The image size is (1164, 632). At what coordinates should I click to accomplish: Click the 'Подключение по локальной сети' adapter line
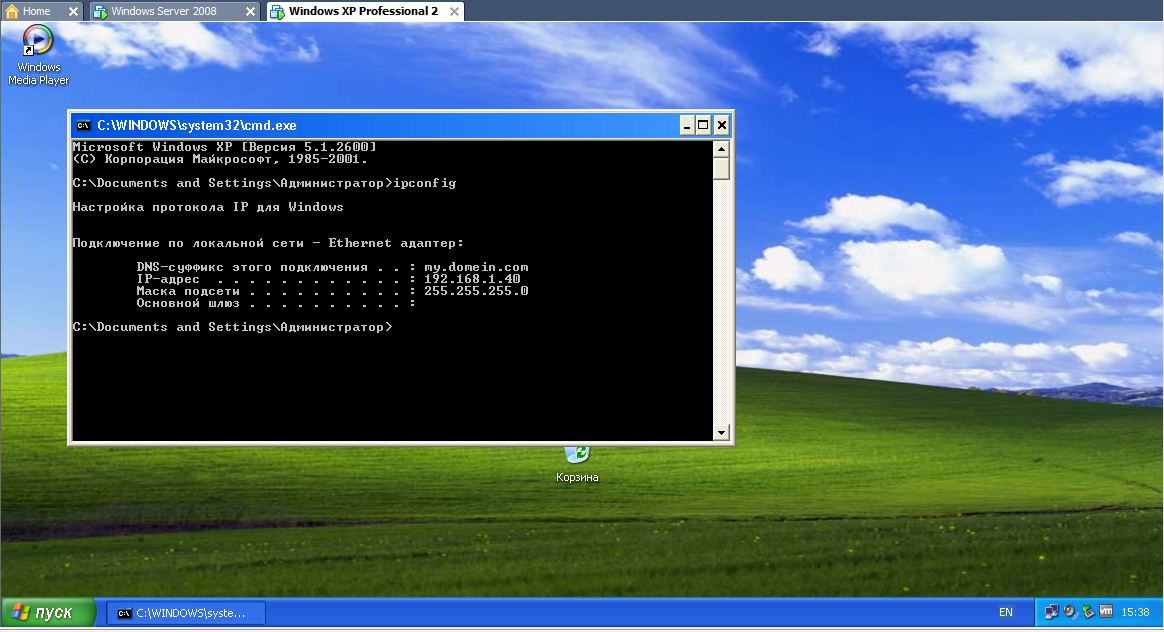(x=268, y=243)
